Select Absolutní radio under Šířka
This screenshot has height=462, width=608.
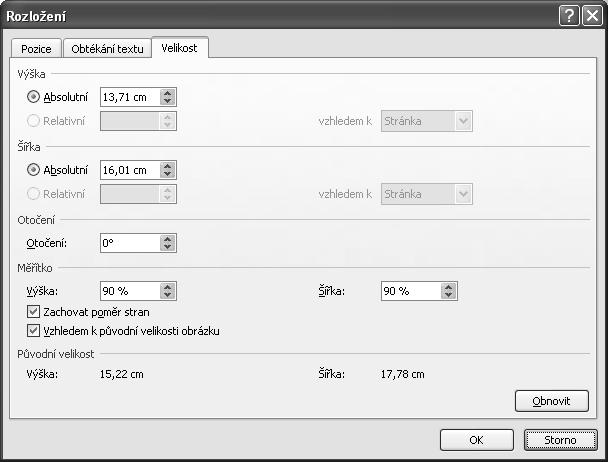[33, 170]
